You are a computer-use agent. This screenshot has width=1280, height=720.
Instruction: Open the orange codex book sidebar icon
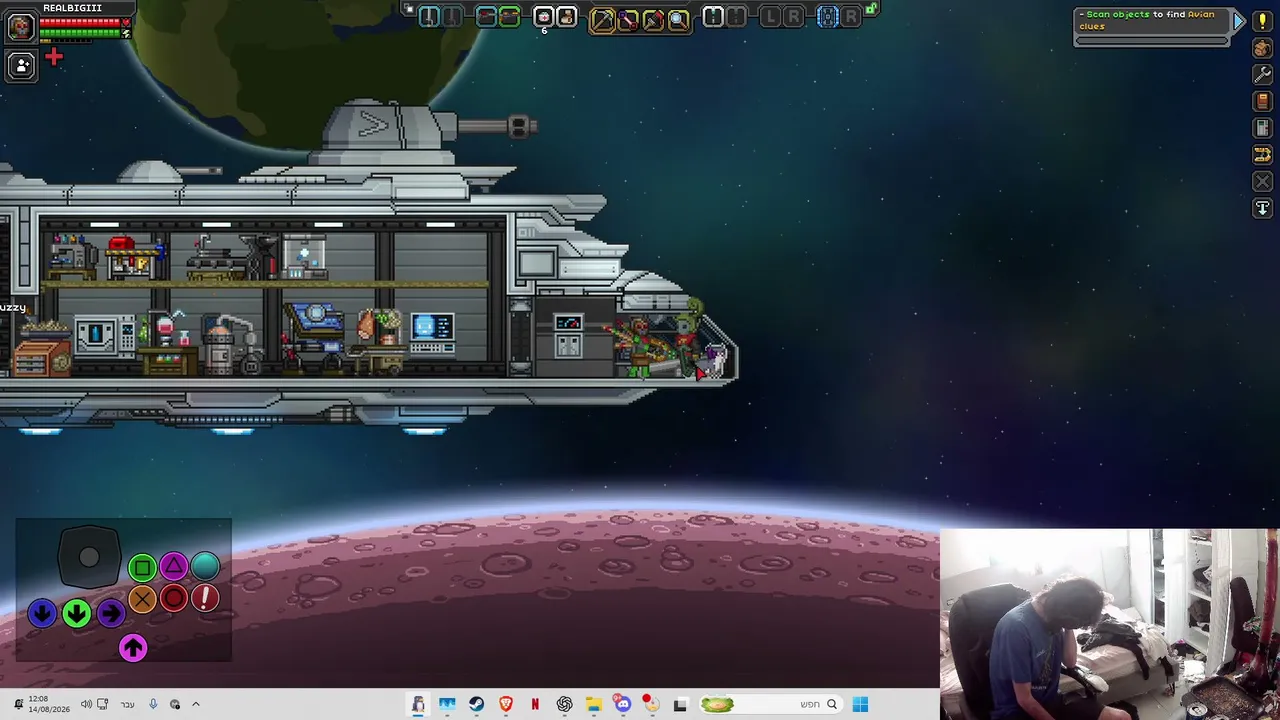tap(1262, 101)
